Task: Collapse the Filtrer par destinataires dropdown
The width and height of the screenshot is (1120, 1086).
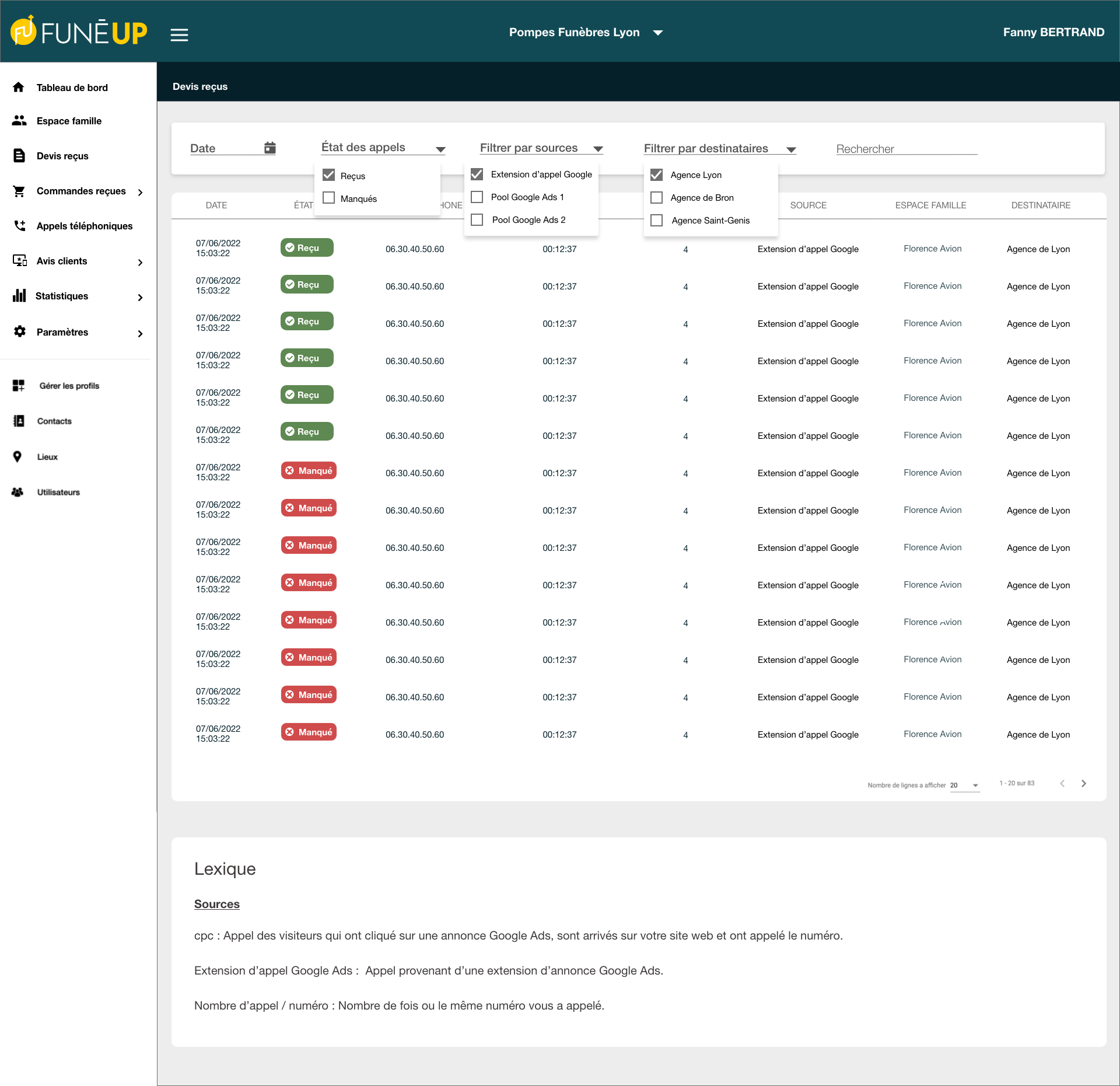Action: click(790, 150)
